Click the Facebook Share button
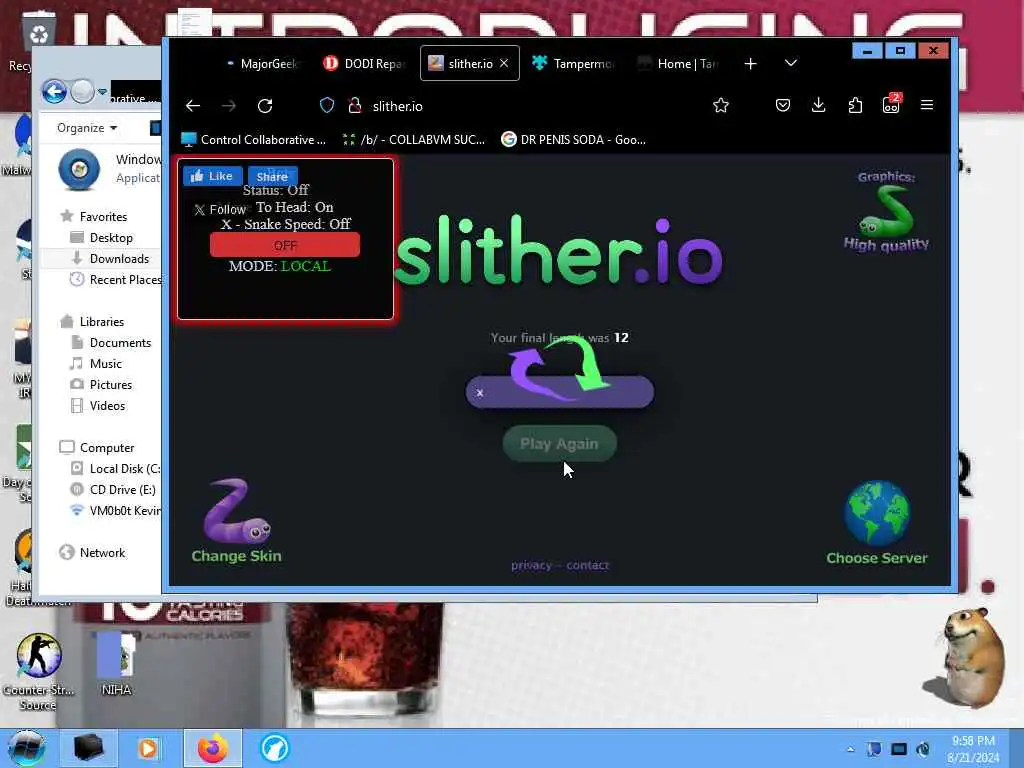This screenshot has width=1024, height=768. pyautogui.click(x=272, y=176)
